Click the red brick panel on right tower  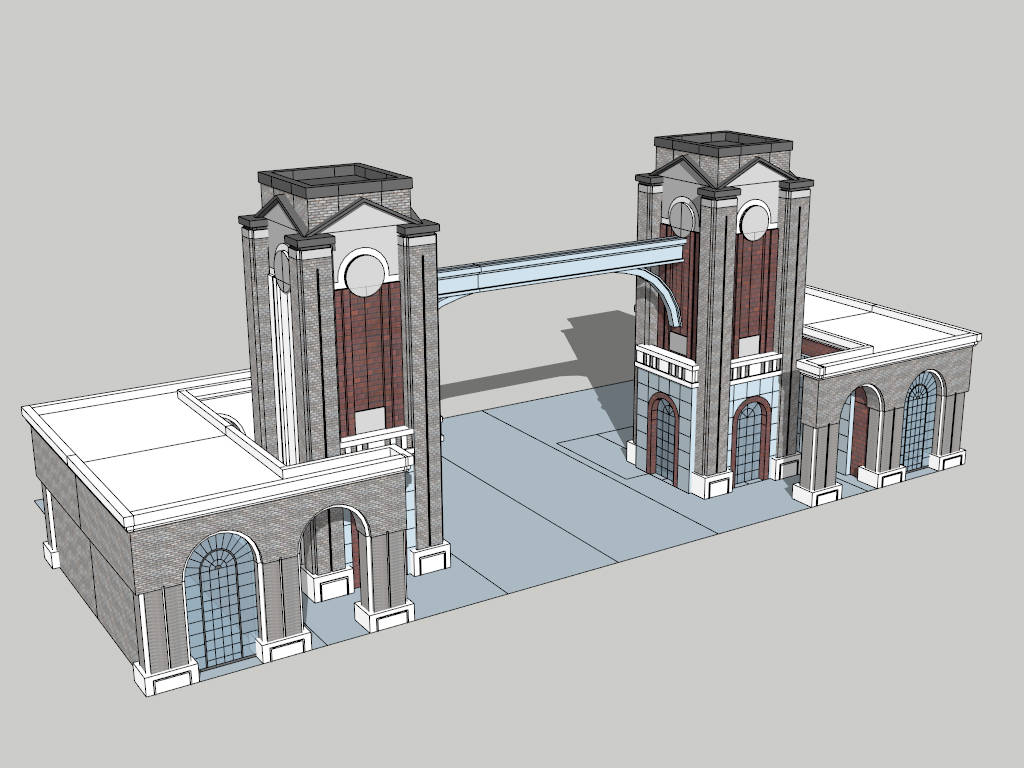(754, 292)
